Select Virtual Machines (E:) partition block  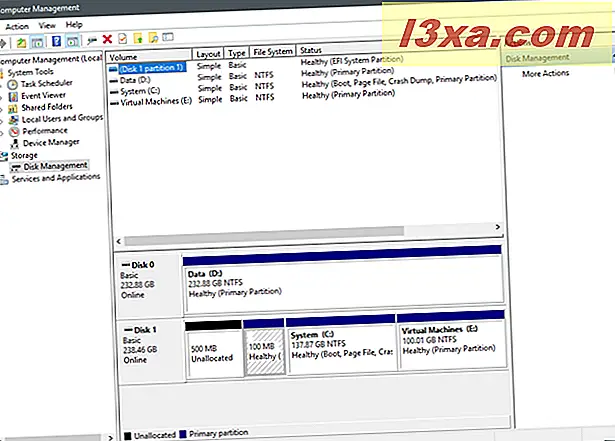[x=451, y=339]
